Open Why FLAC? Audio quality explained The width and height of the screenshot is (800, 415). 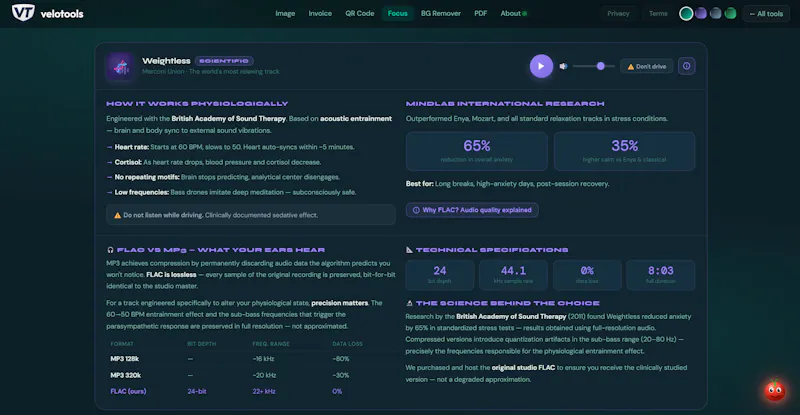[x=472, y=210]
